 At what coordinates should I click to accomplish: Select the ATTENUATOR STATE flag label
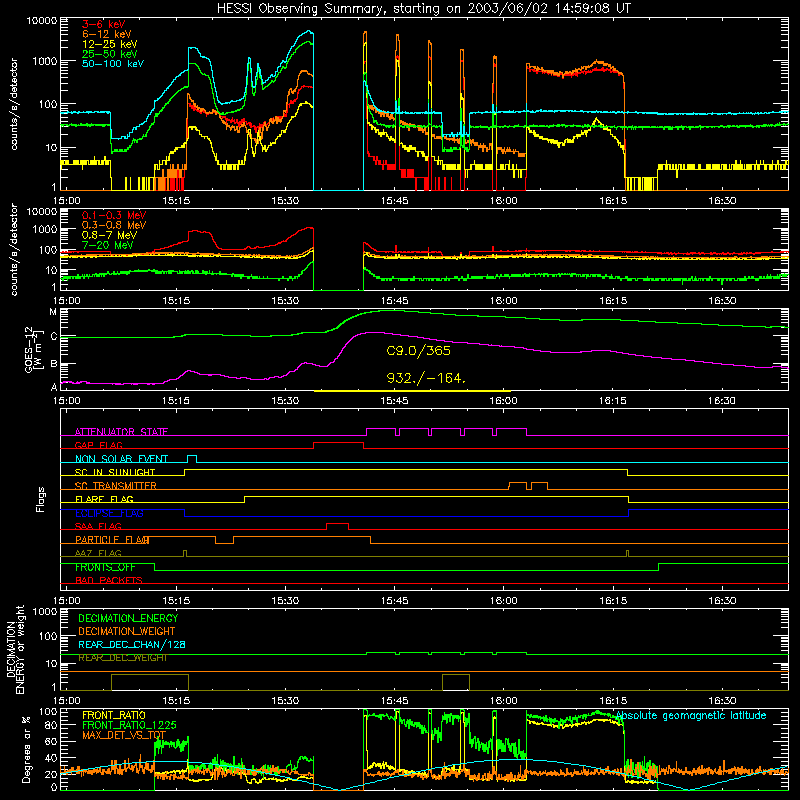121,432
